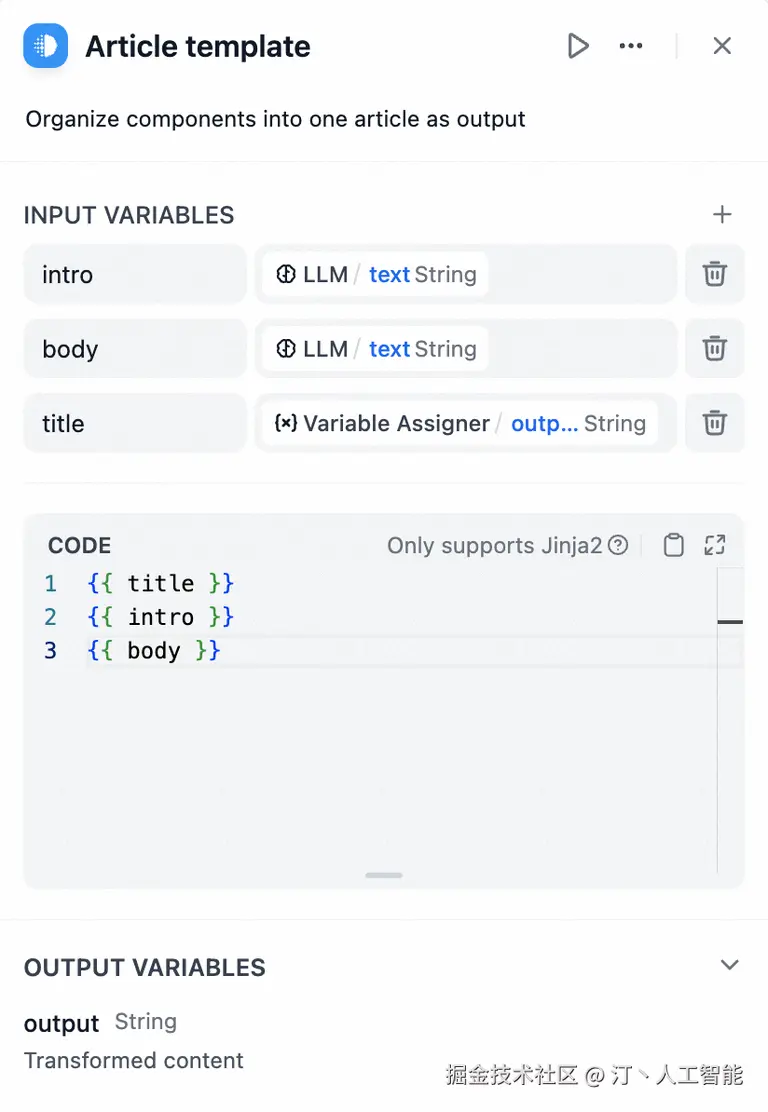The width and height of the screenshot is (768, 1112).
Task: Show the Jinja2 help tooltip icon
Action: click(619, 545)
